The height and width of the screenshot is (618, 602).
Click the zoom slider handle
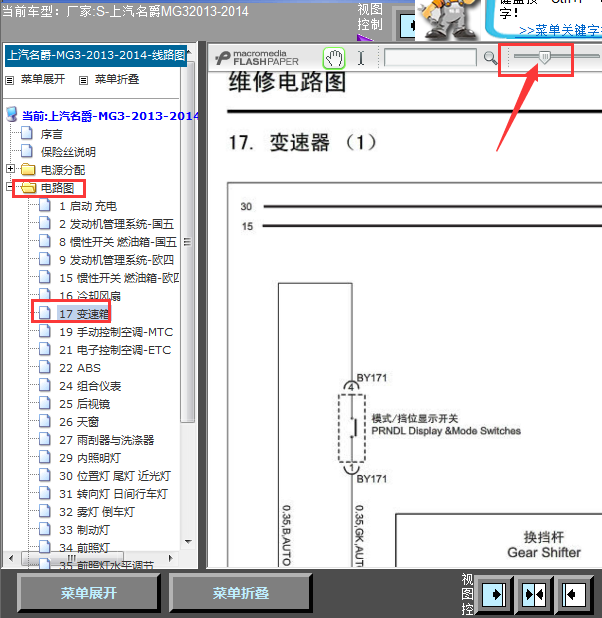(x=544, y=59)
